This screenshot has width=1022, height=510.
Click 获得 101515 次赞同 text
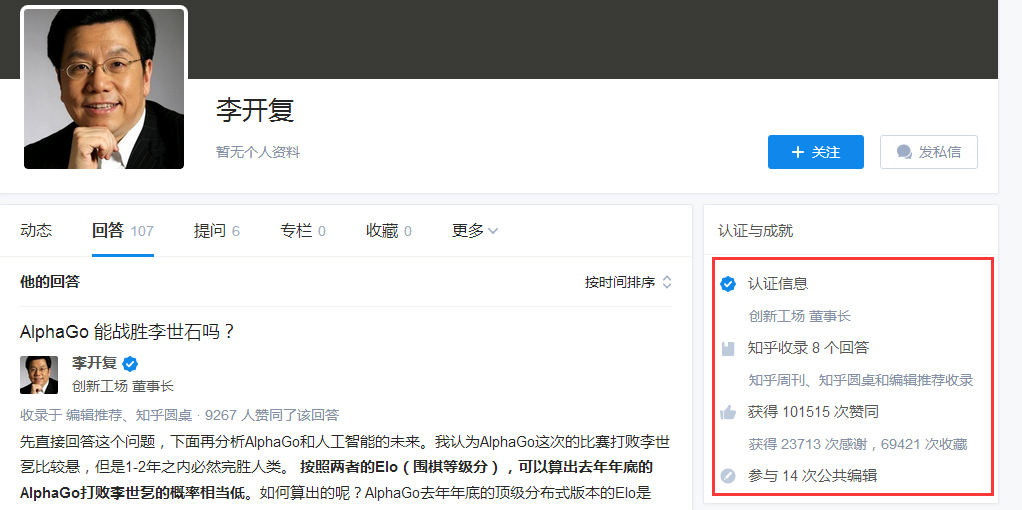click(813, 412)
